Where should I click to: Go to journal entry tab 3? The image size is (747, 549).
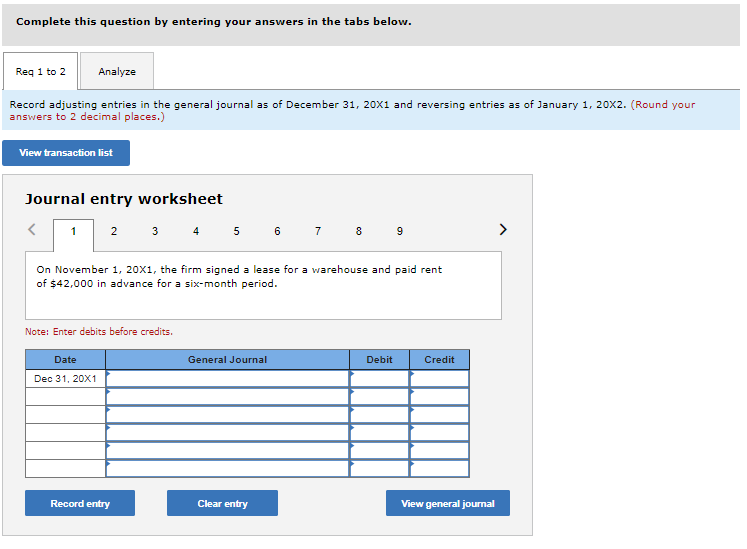click(155, 232)
